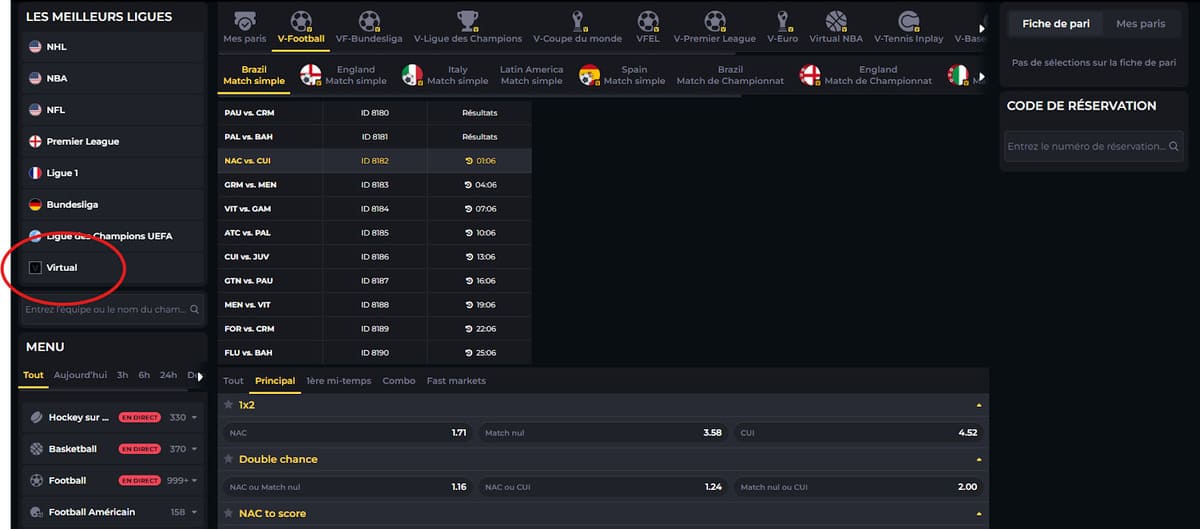
Task: Open V-Premier League ball icon
Action: (x=714, y=21)
